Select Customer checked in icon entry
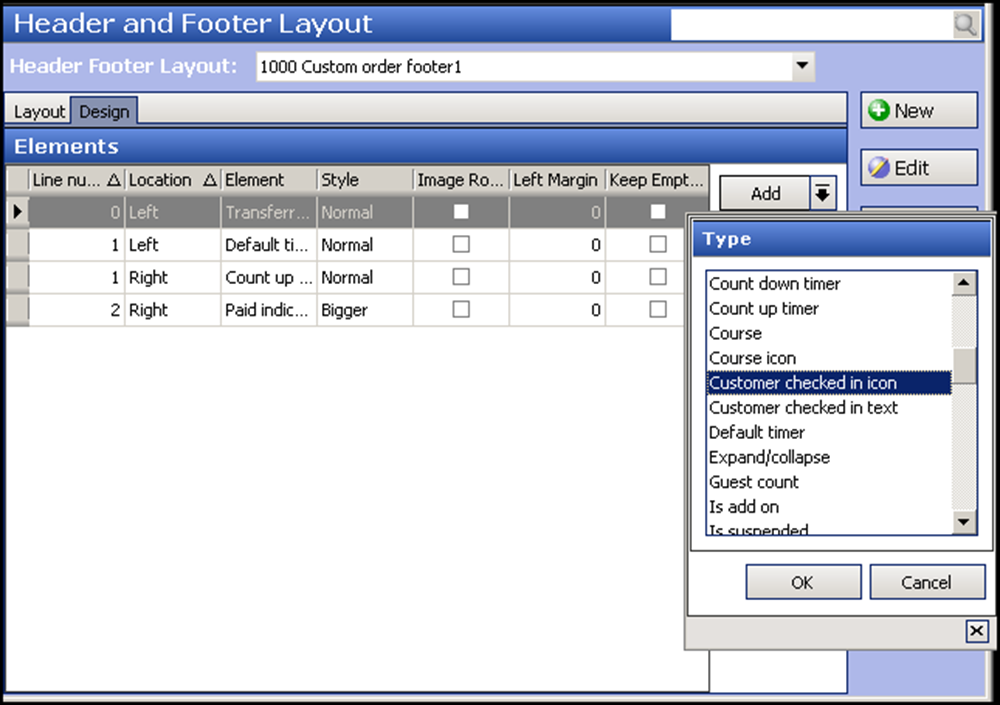This screenshot has width=1000, height=705. pos(828,383)
